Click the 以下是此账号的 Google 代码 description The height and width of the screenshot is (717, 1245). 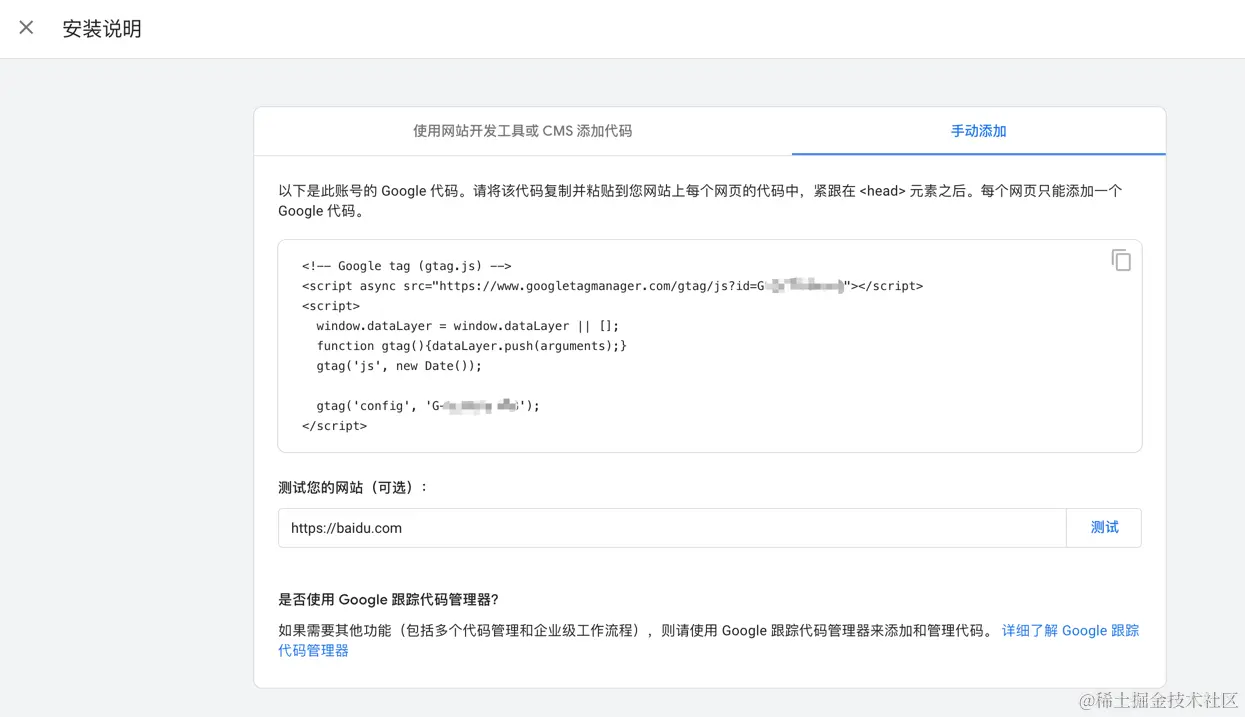point(700,201)
